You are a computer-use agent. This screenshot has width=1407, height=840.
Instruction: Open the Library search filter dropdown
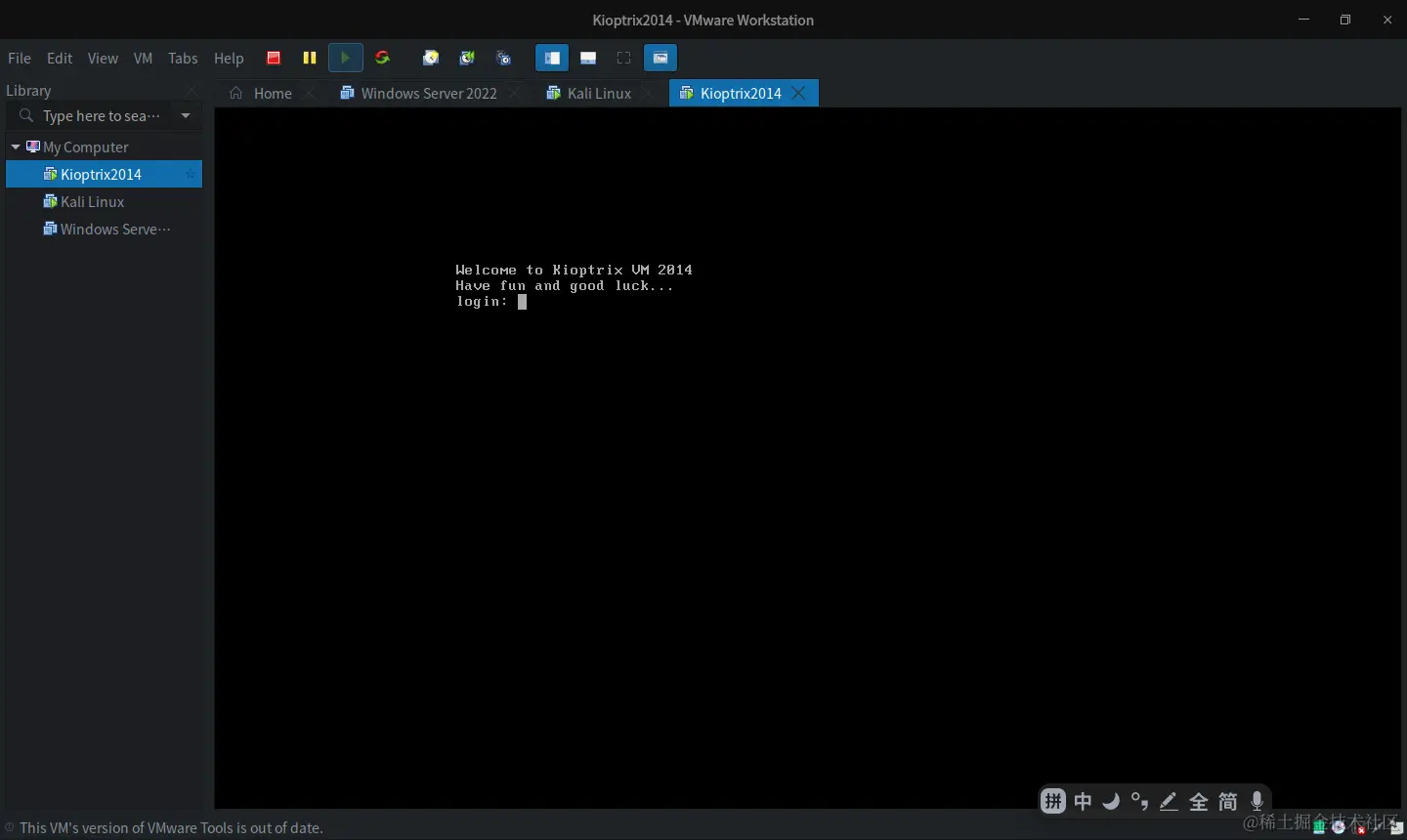[x=186, y=115]
